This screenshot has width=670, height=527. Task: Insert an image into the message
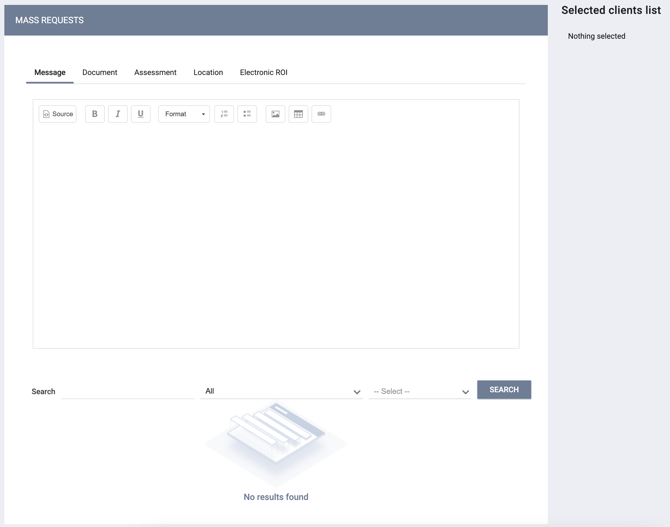275,114
